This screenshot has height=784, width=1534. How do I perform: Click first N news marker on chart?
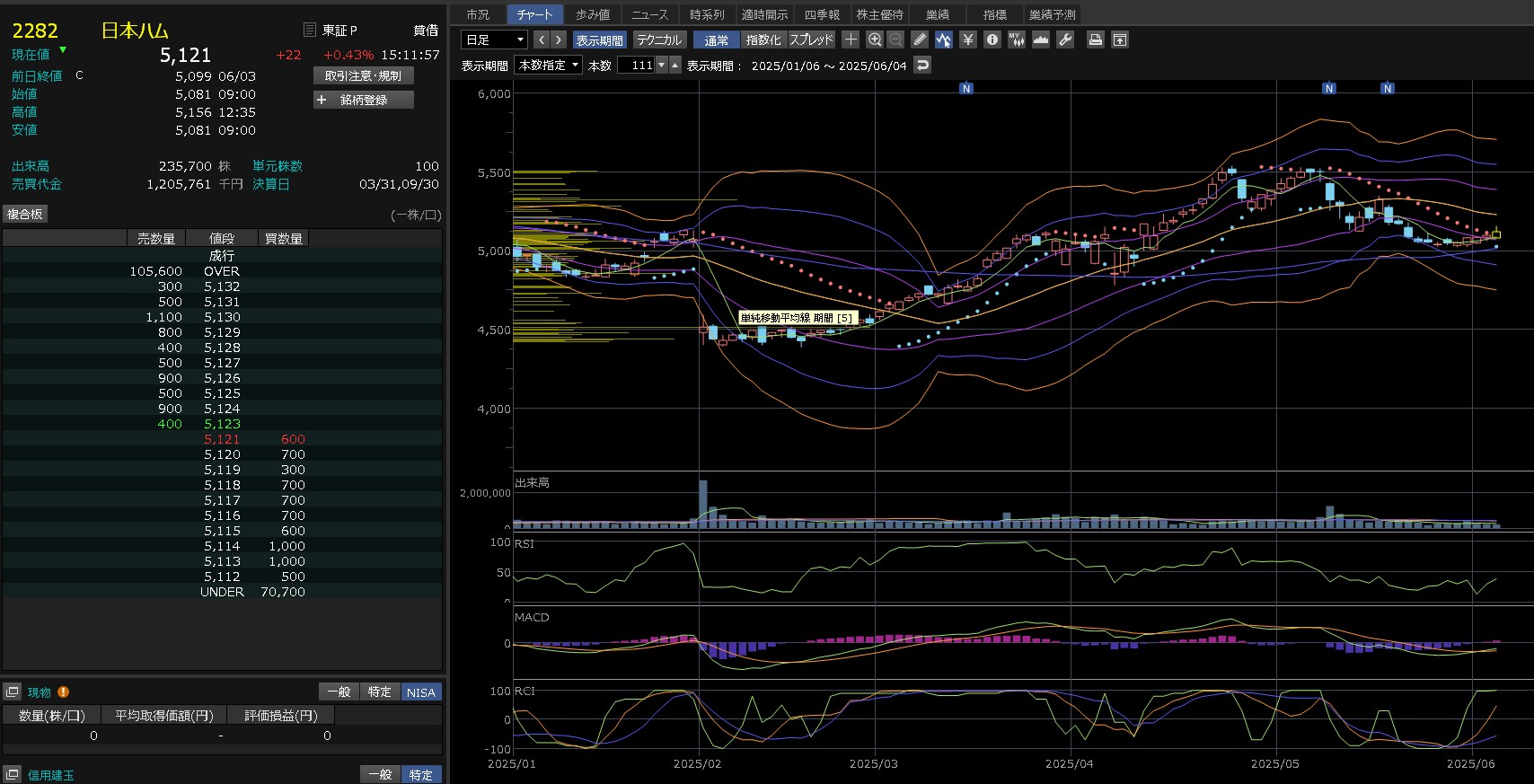pos(966,88)
